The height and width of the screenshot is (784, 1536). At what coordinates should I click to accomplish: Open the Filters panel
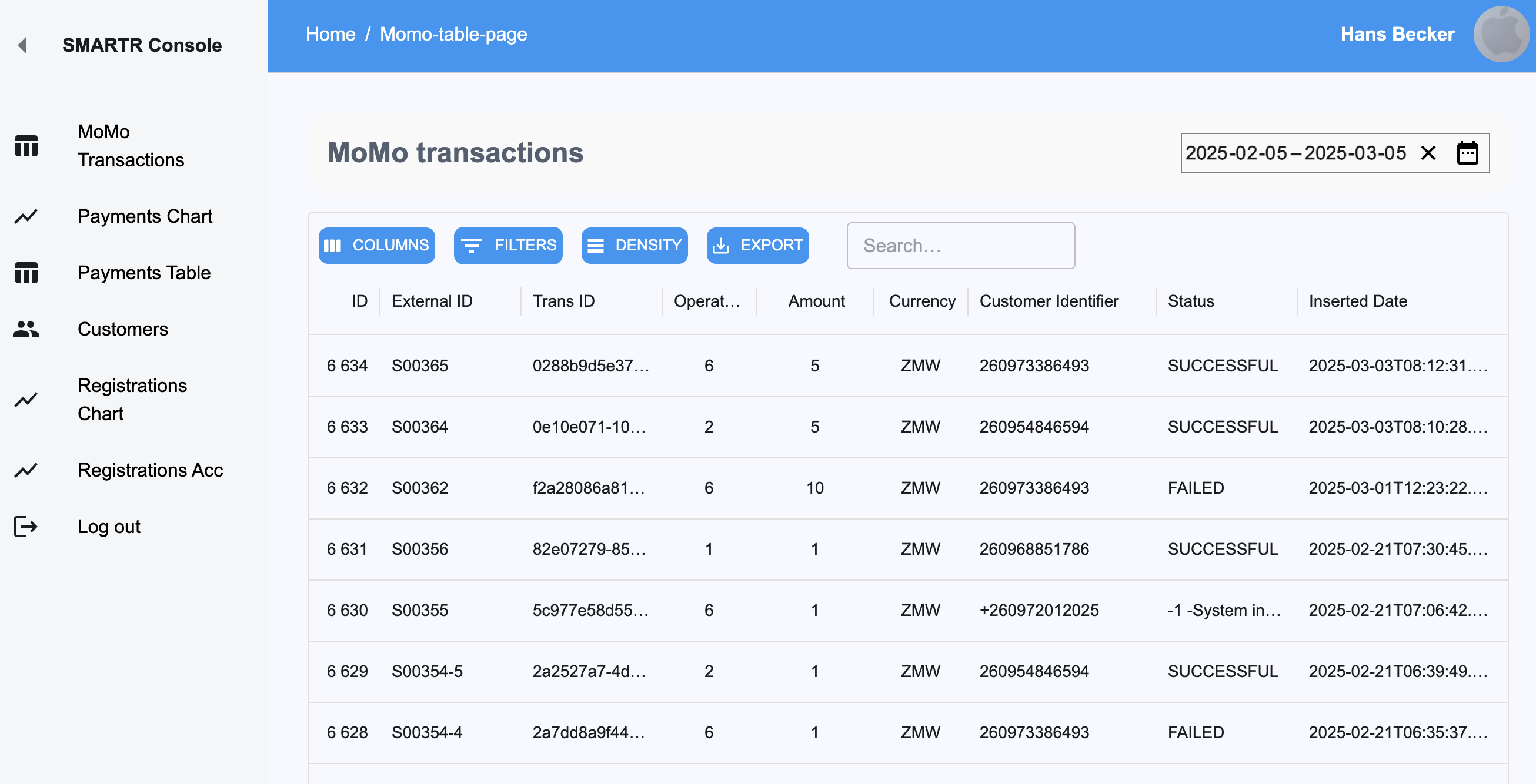point(508,246)
